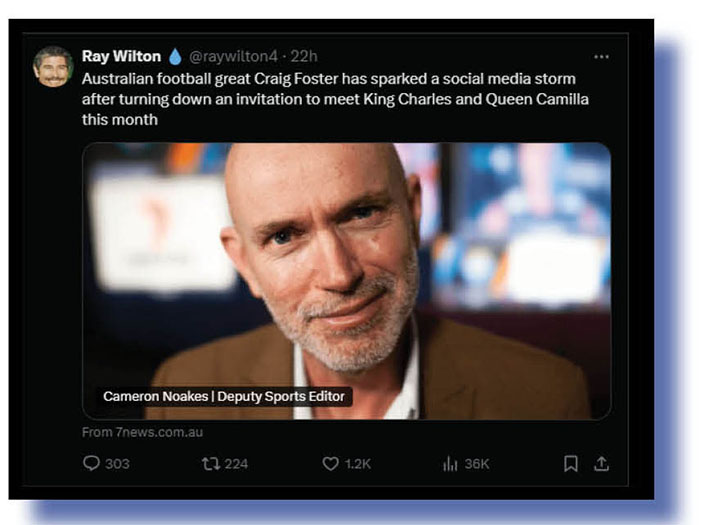Click the blue water droplet emoji
The height and width of the screenshot is (525, 709).
coord(175,56)
